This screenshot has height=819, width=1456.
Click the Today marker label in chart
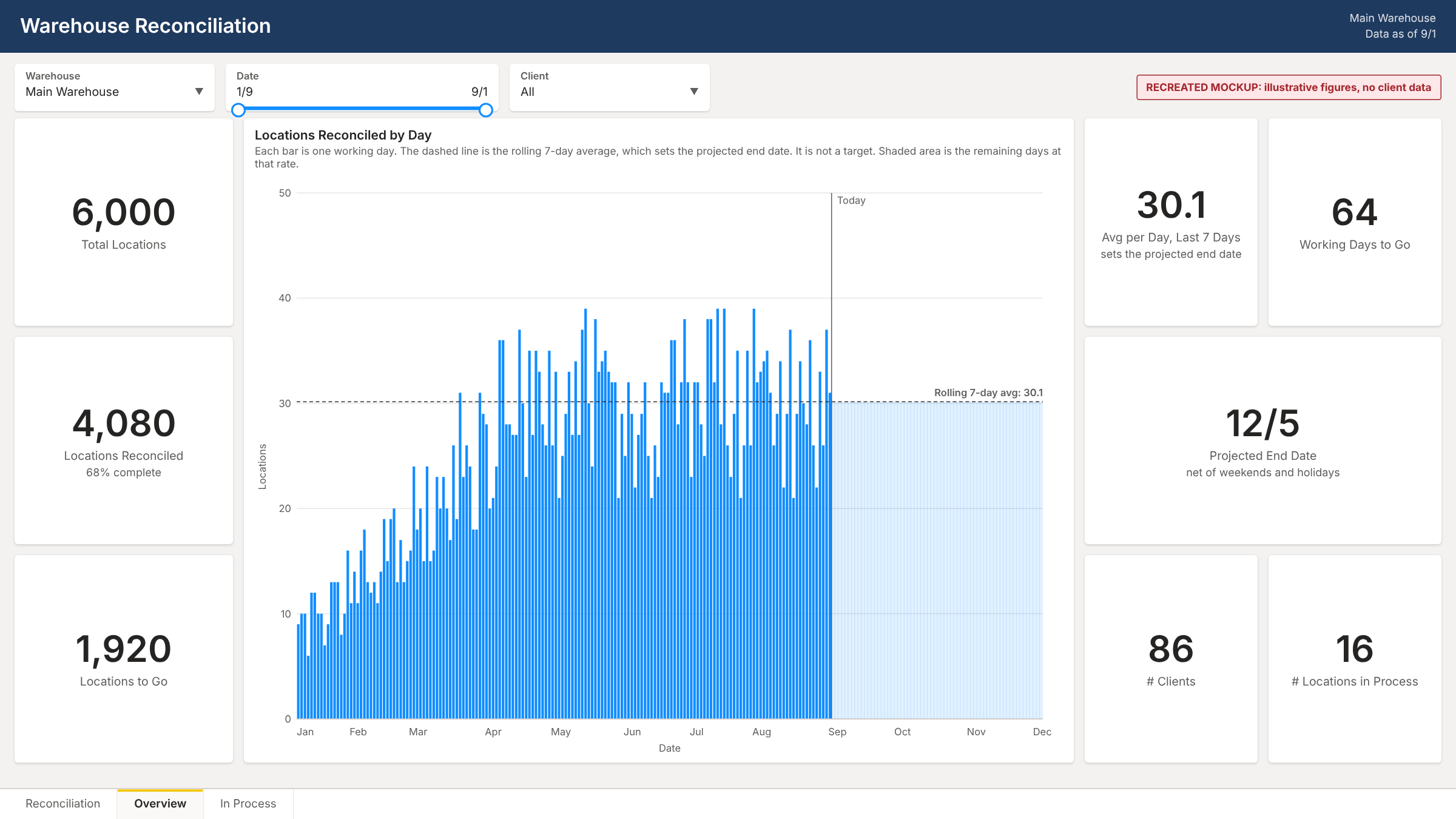(x=851, y=200)
